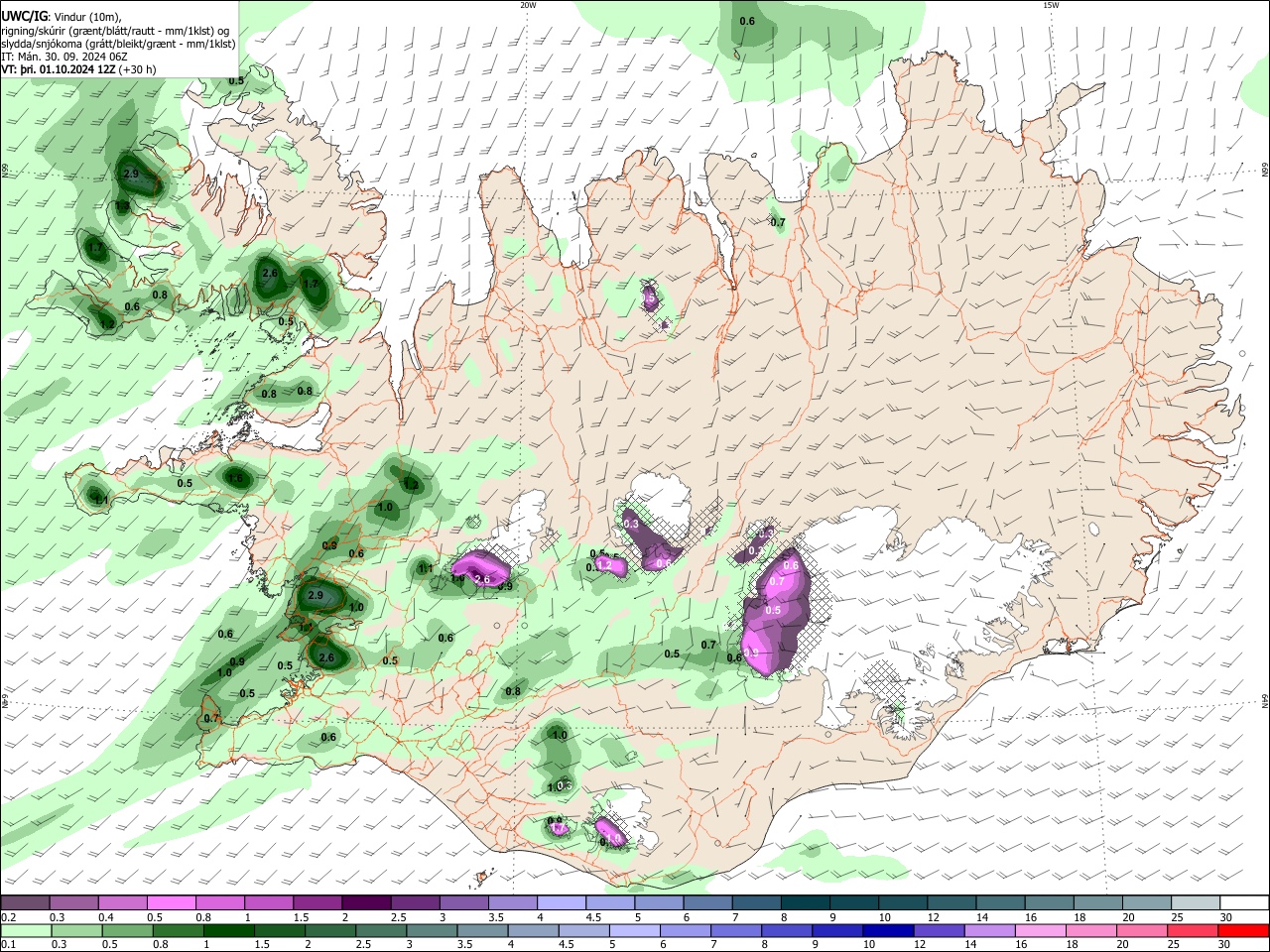
Task: Select top legend pink swatch starting at 0.5
Action: pos(171,902)
